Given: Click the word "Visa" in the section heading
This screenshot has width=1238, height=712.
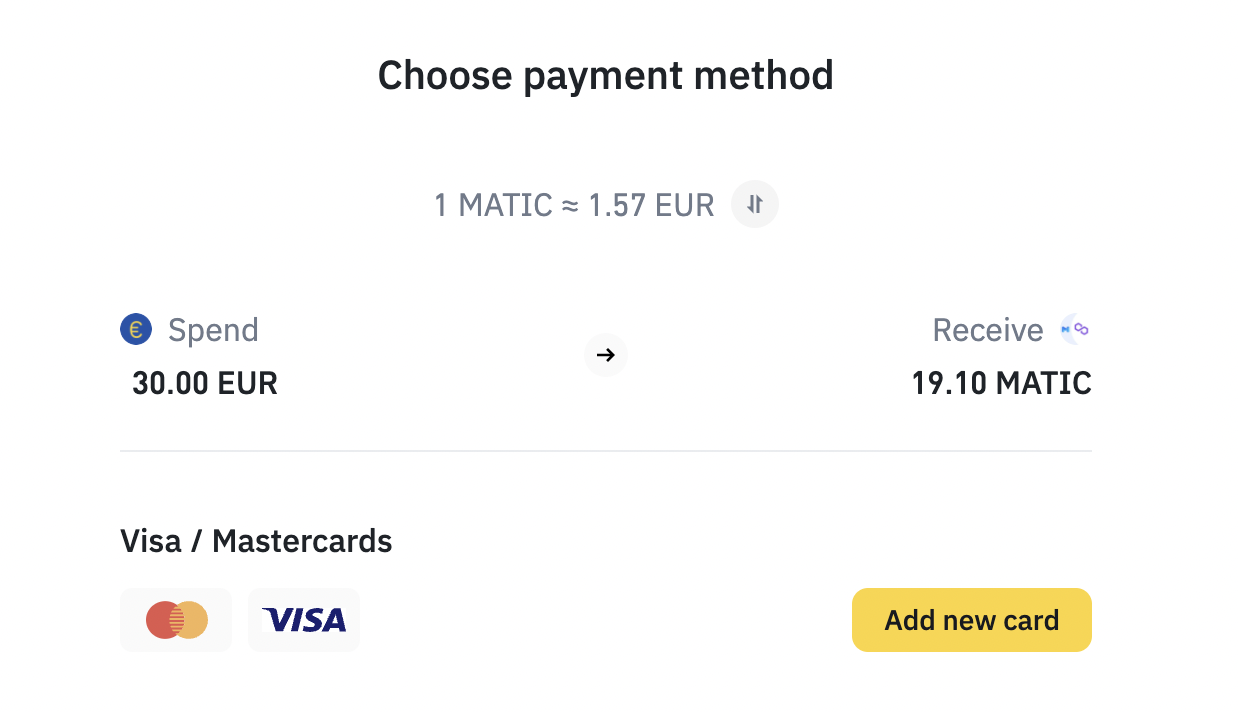Looking at the screenshot, I should (x=151, y=541).
